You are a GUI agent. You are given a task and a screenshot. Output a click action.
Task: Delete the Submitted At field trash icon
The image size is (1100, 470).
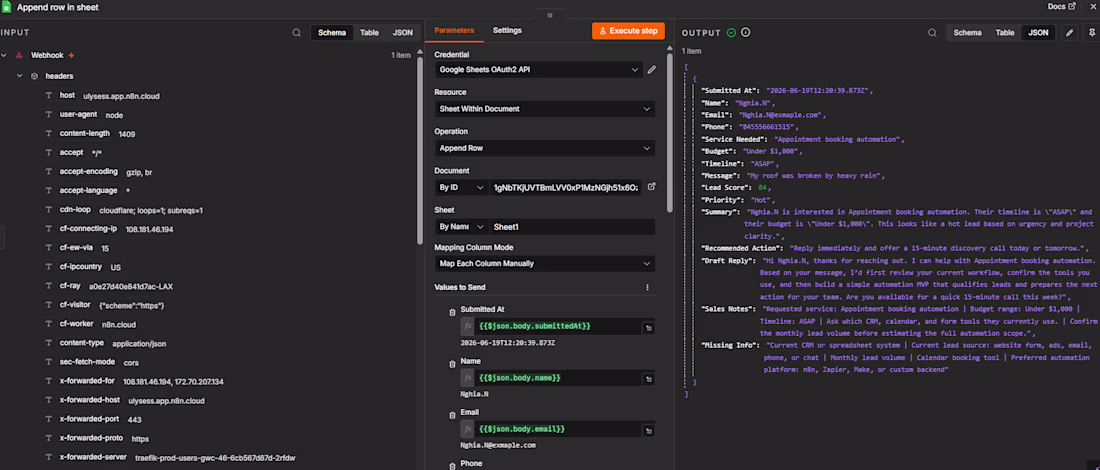(x=452, y=312)
